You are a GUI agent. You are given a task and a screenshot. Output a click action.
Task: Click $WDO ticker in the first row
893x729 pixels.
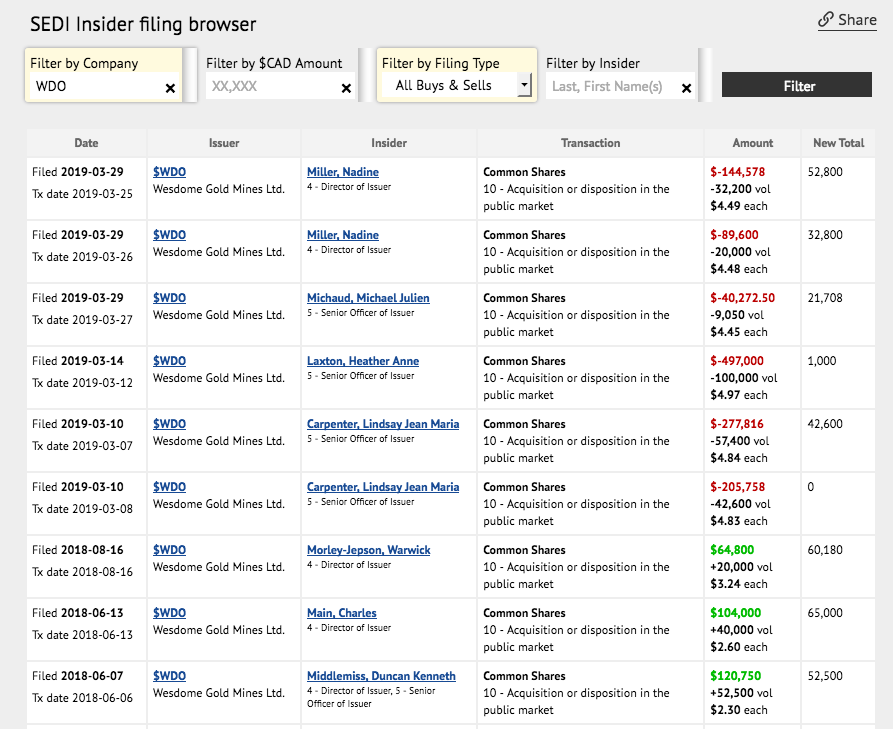coord(169,172)
